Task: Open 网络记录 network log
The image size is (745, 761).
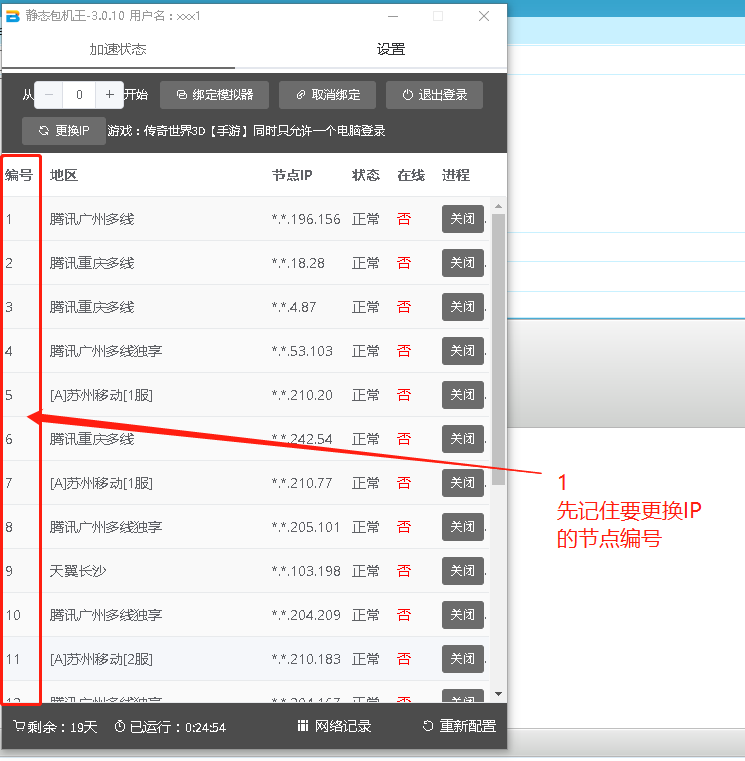Action: coord(334,726)
